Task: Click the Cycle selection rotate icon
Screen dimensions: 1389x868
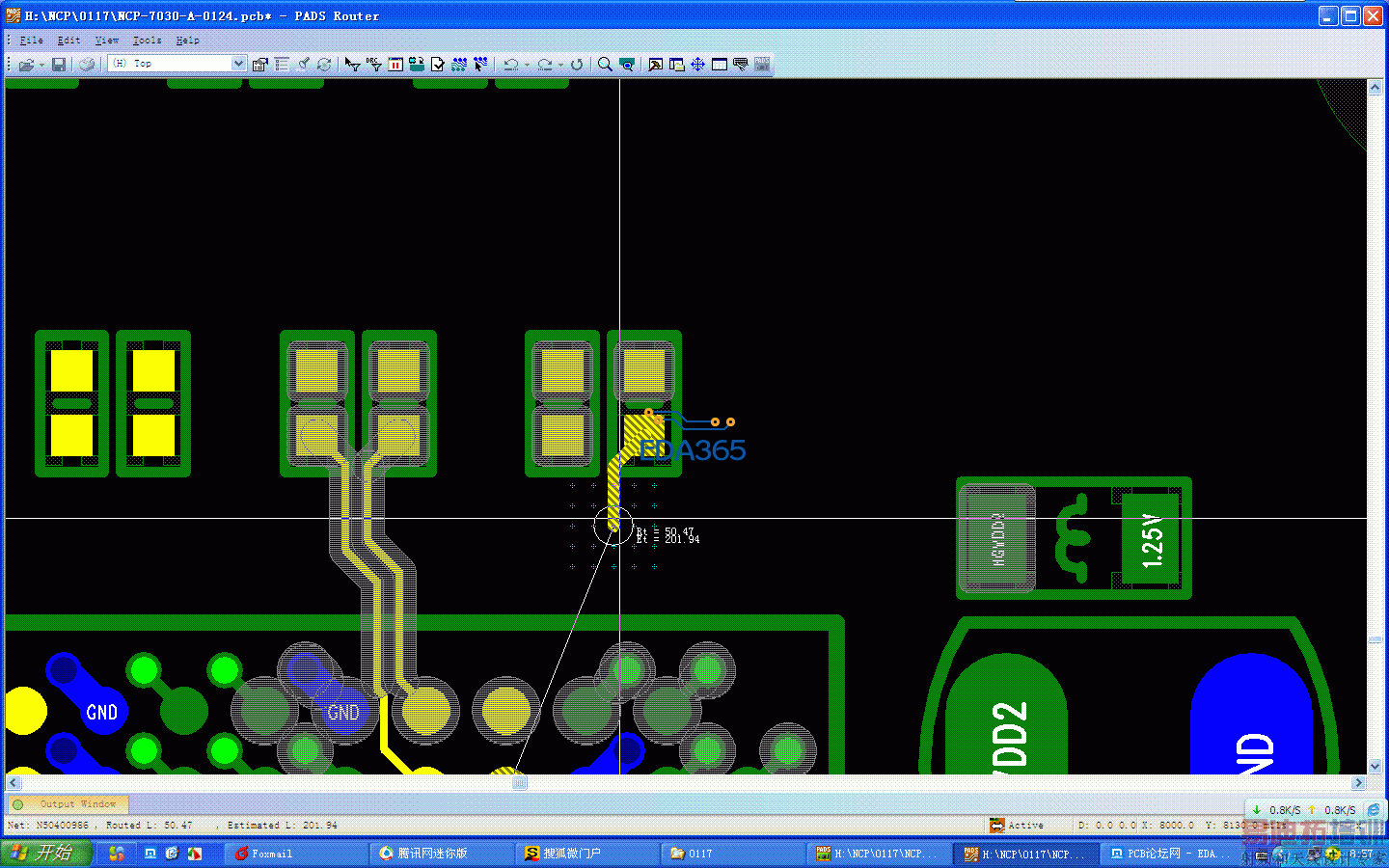Action: pyautogui.click(x=577, y=65)
